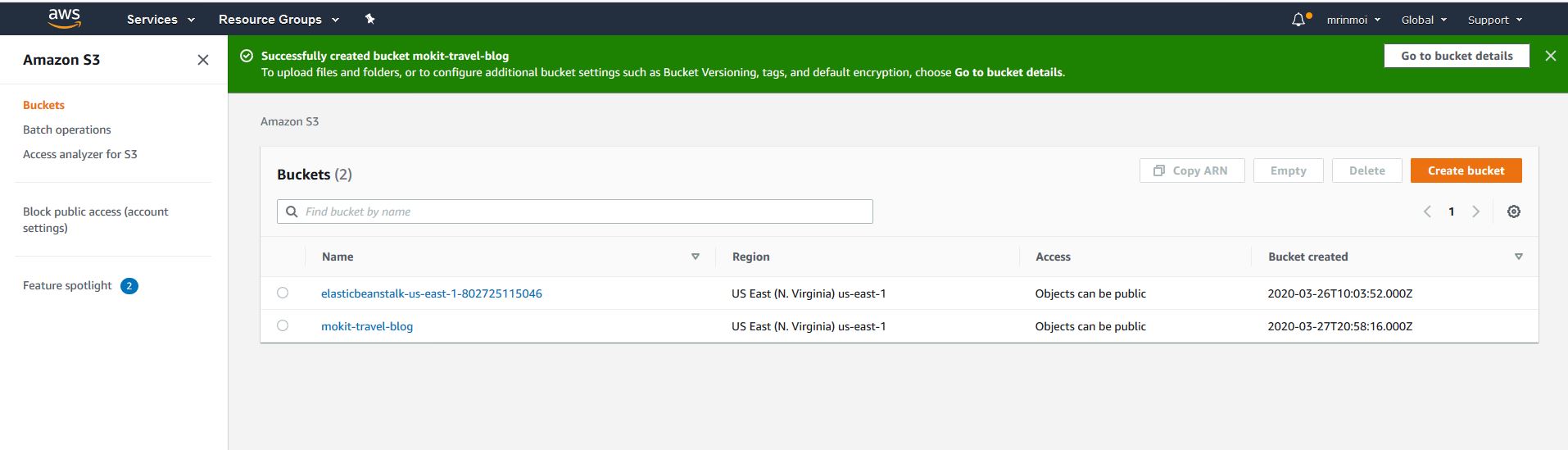Open Block public access account settings
The width and height of the screenshot is (1568, 450).
coord(96,220)
